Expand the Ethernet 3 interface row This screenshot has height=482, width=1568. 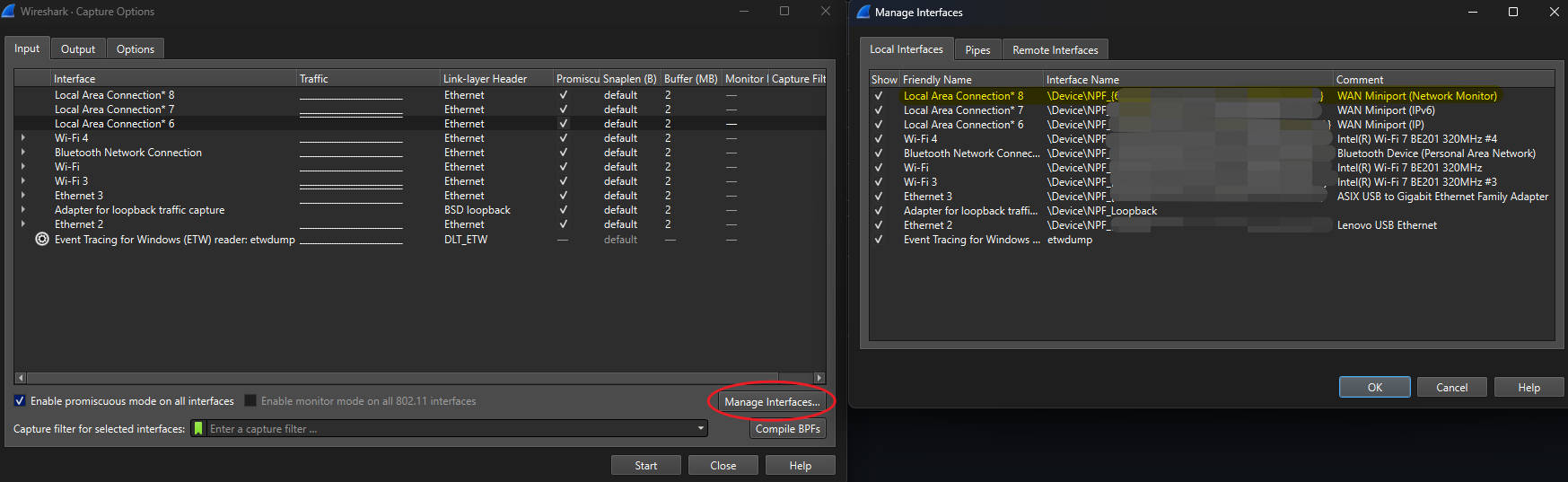(x=22, y=196)
